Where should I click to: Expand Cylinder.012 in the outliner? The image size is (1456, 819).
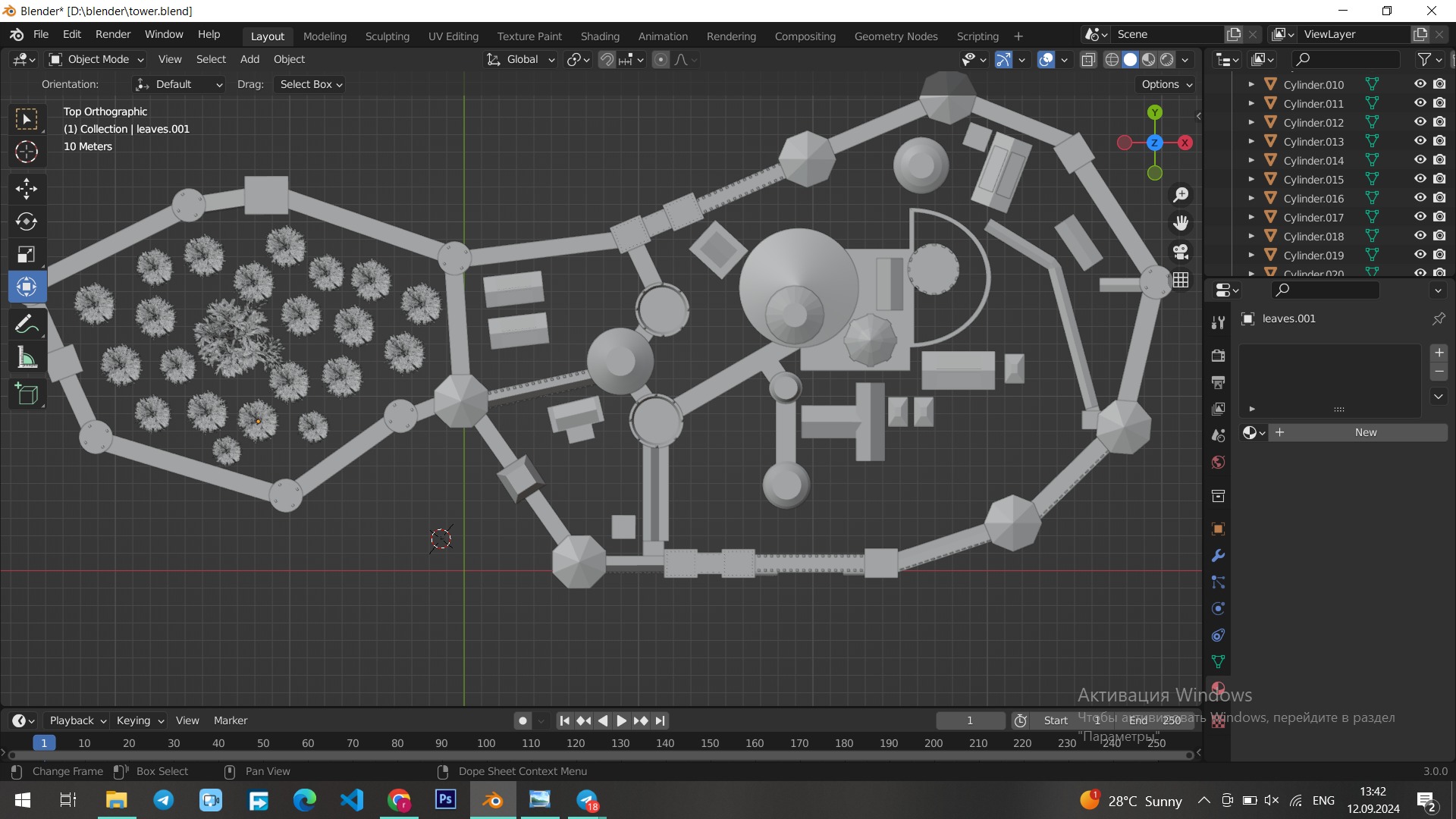pos(1251,122)
